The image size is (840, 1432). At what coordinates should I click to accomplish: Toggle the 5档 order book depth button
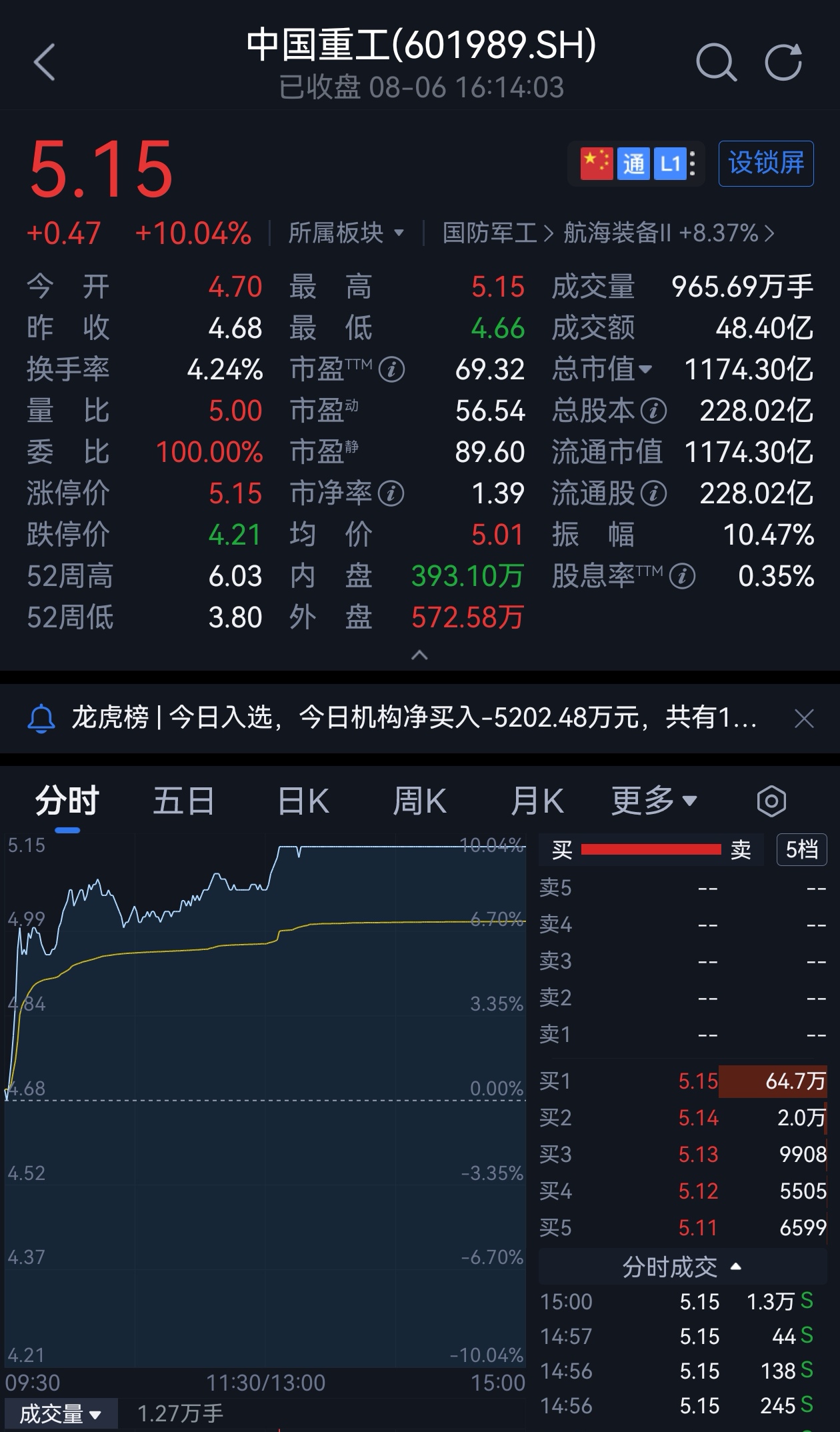click(801, 849)
